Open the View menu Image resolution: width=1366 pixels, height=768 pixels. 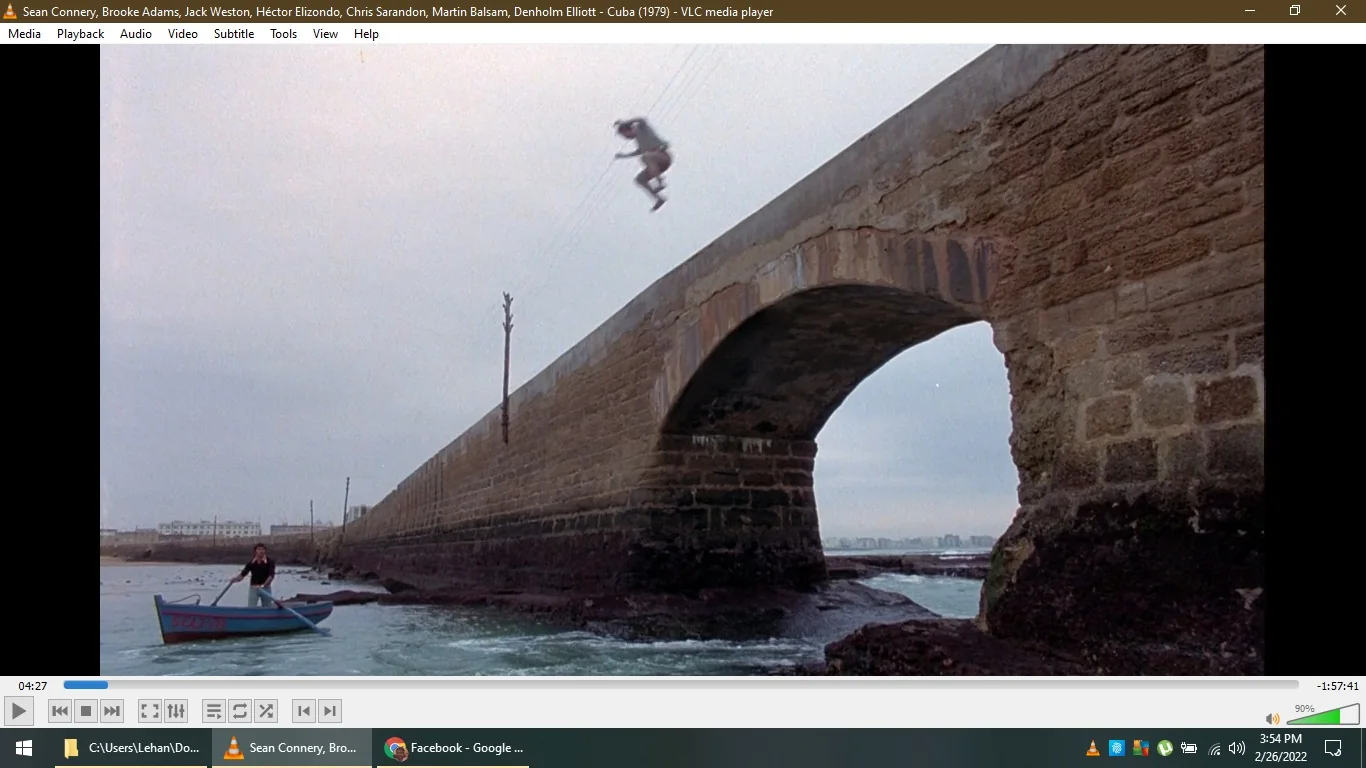(x=326, y=34)
